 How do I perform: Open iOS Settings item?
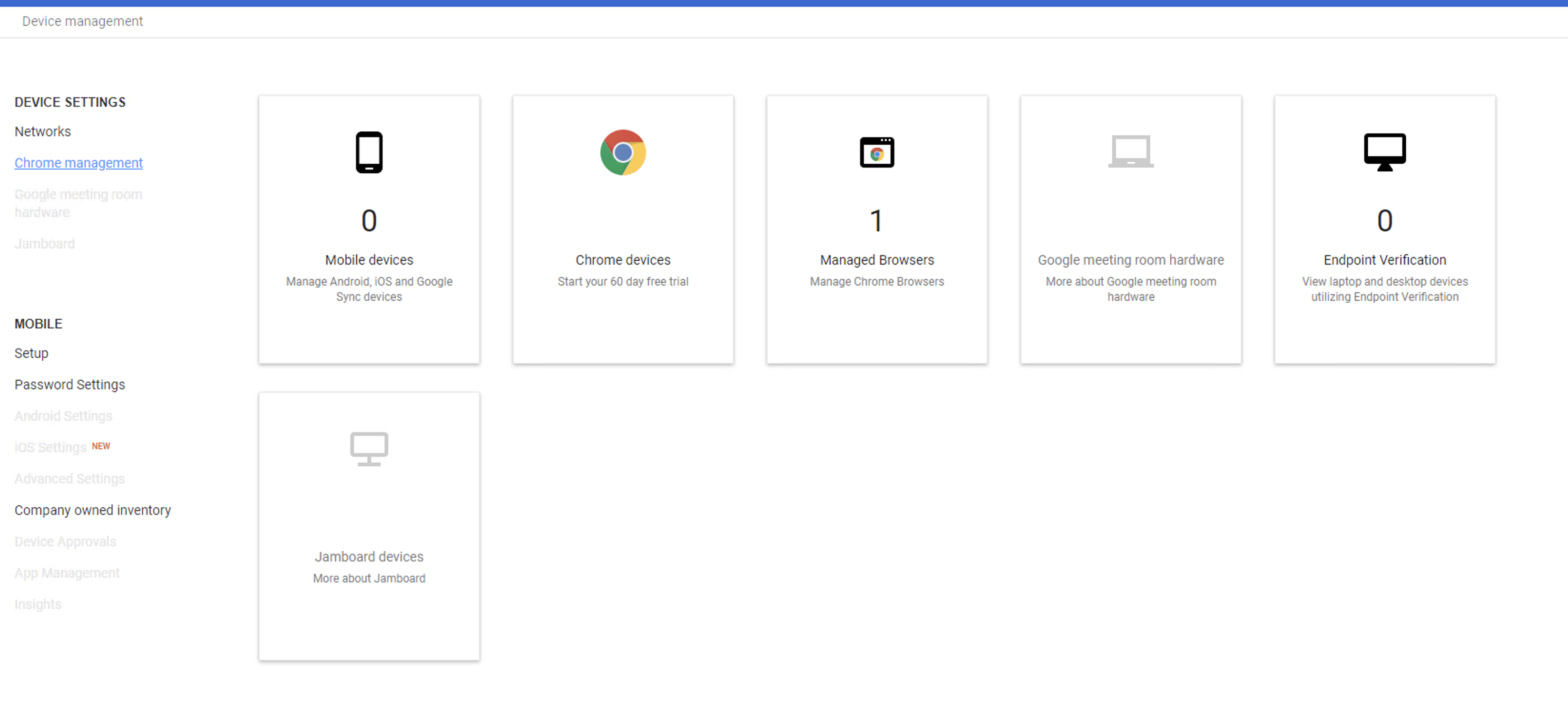pyautogui.click(x=50, y=447)
